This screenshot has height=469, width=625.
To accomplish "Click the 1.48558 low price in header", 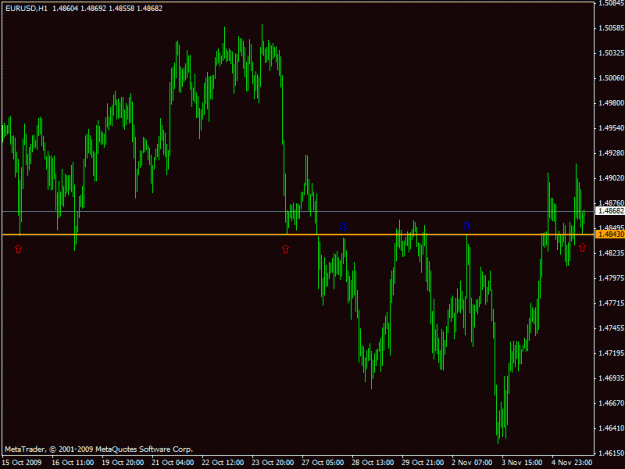I will [x=122, y=8].
